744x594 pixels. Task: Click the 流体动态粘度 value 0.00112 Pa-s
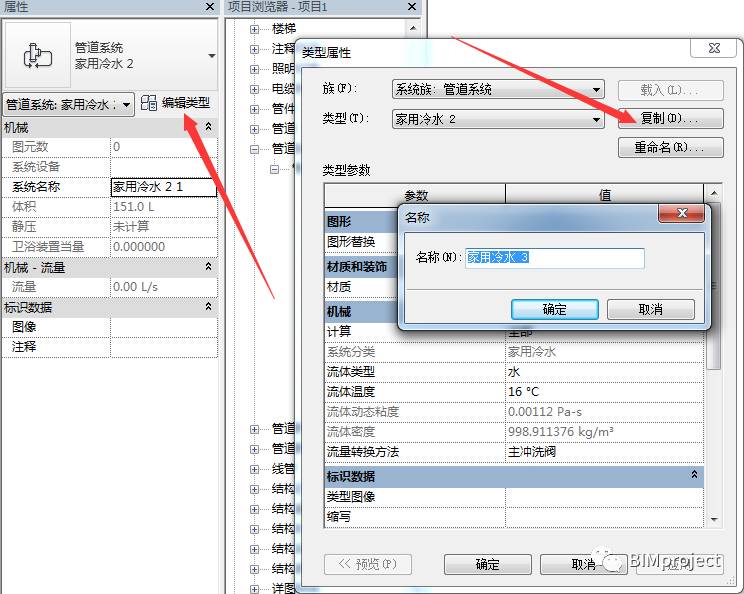[x=604, y=412]
